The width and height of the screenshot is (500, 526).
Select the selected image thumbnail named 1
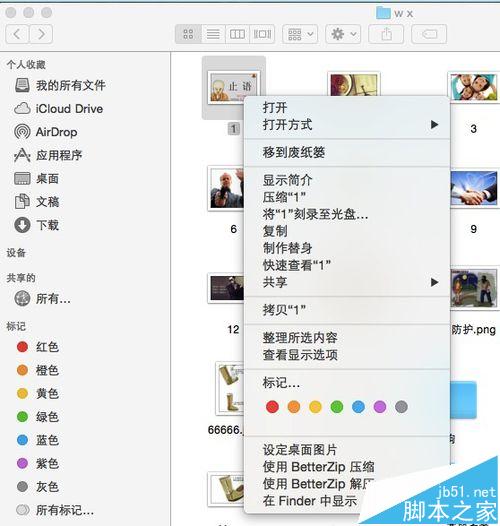tap(234, 88)
